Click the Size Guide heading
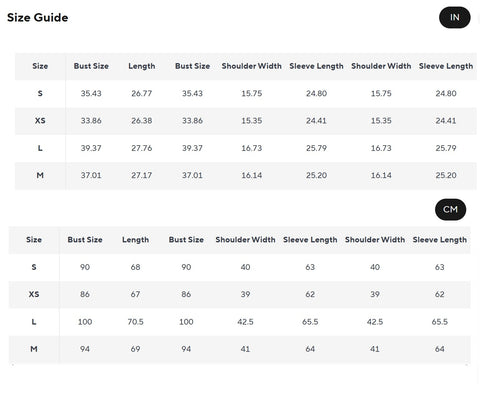480x402 pixels. pos(38,17)
